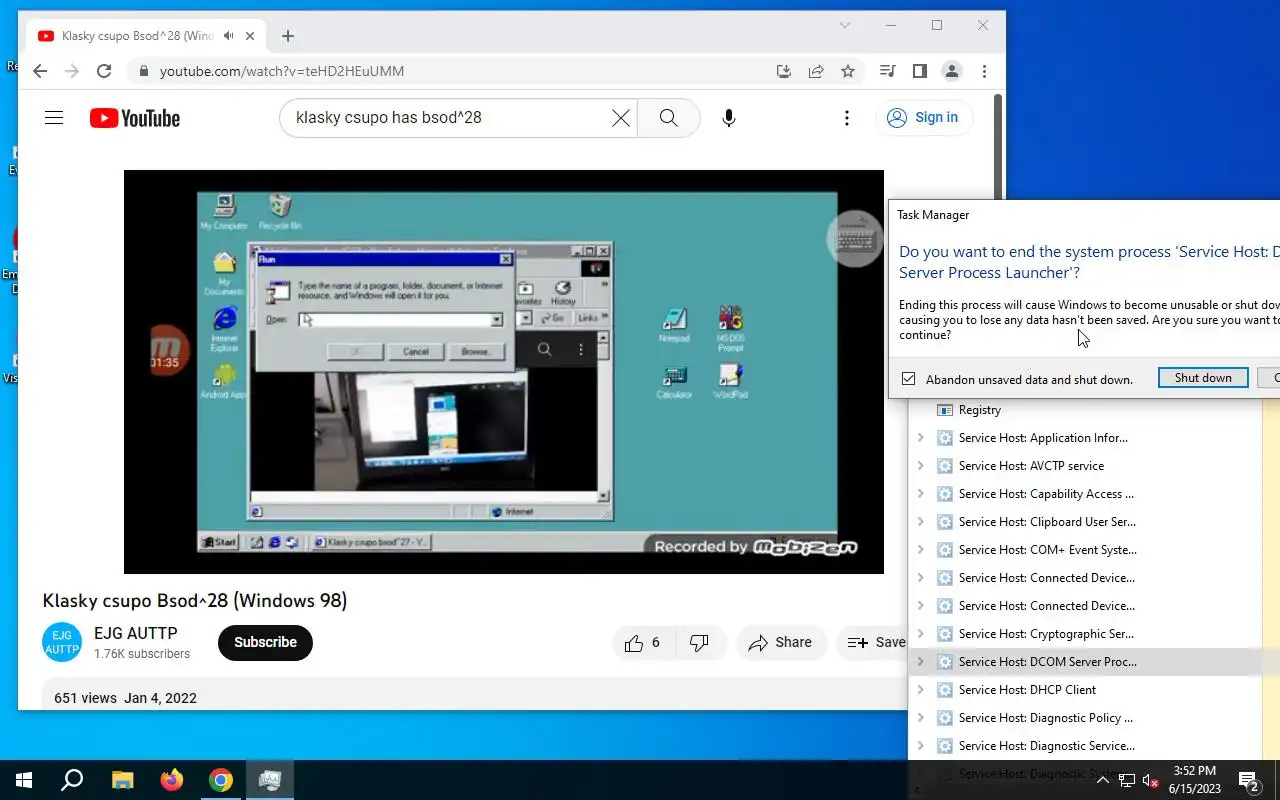Install or download via address bar icon

click(x=784, y=71)
